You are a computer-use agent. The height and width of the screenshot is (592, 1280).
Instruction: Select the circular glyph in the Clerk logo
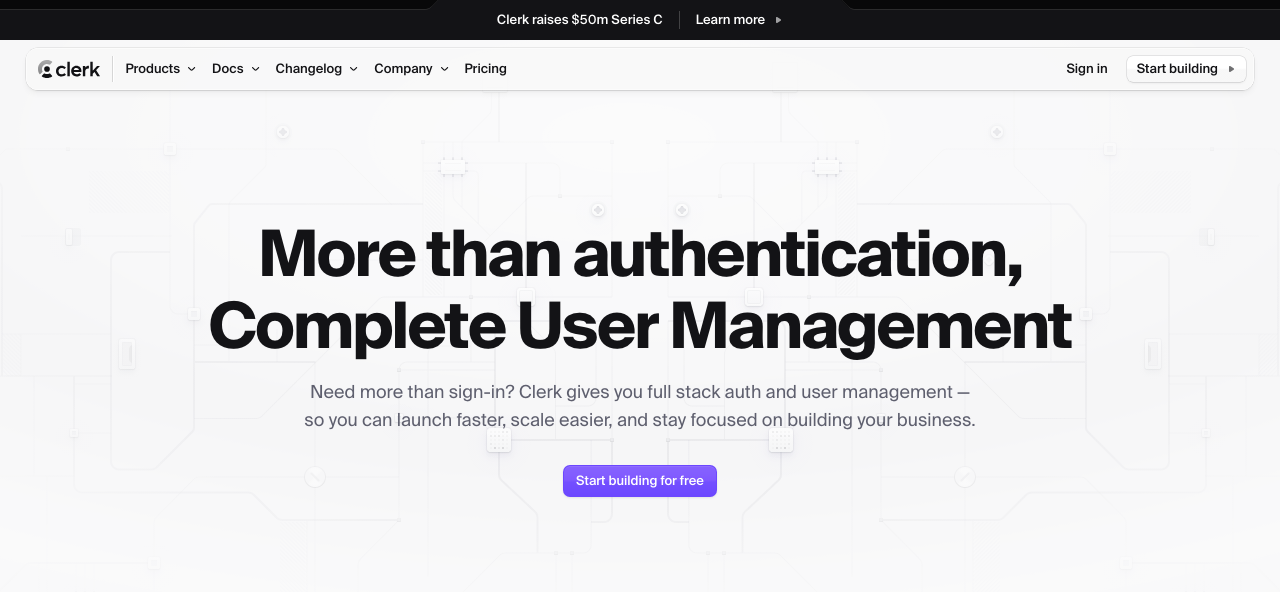[x=48, y=68]
